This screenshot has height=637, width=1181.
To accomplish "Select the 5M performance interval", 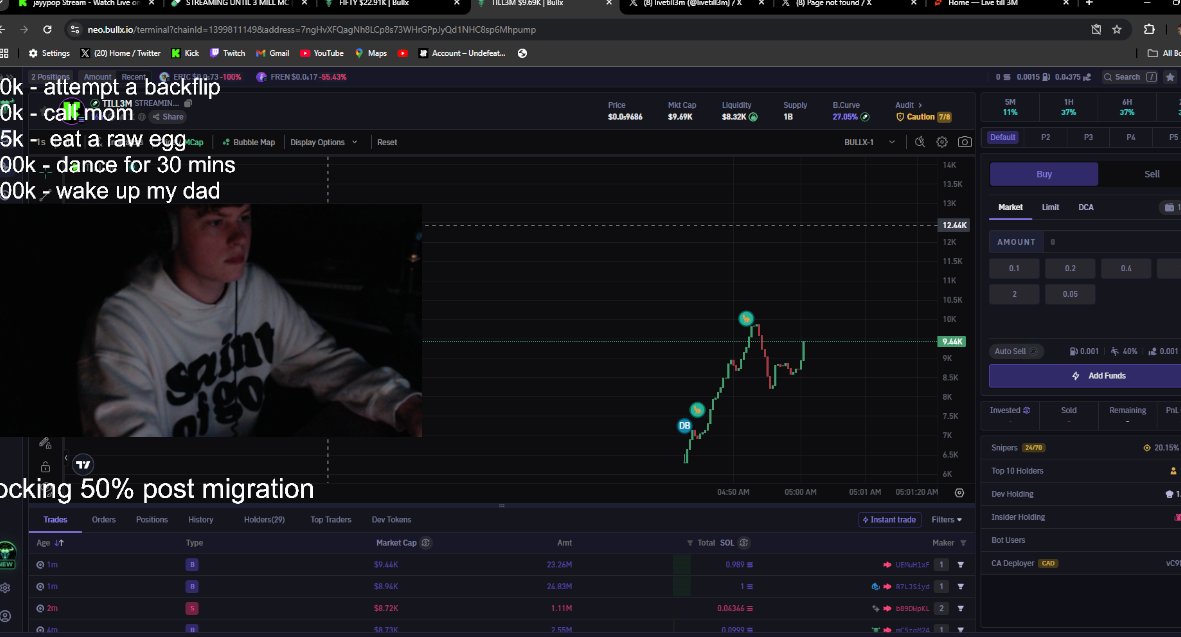I will tap(1010, 107).
